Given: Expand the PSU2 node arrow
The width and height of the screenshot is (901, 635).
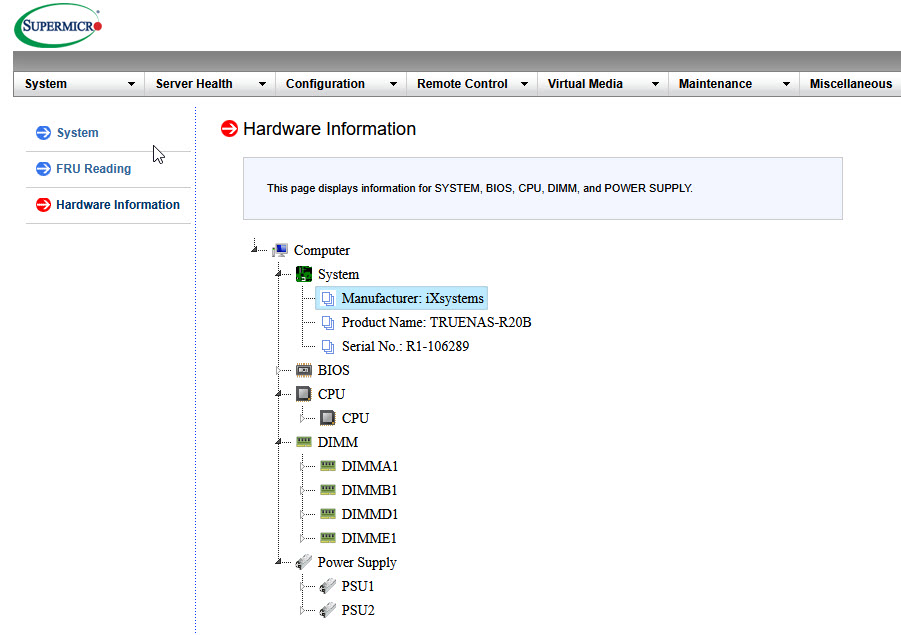Looking at the screenshot, I should coord(302,610).
